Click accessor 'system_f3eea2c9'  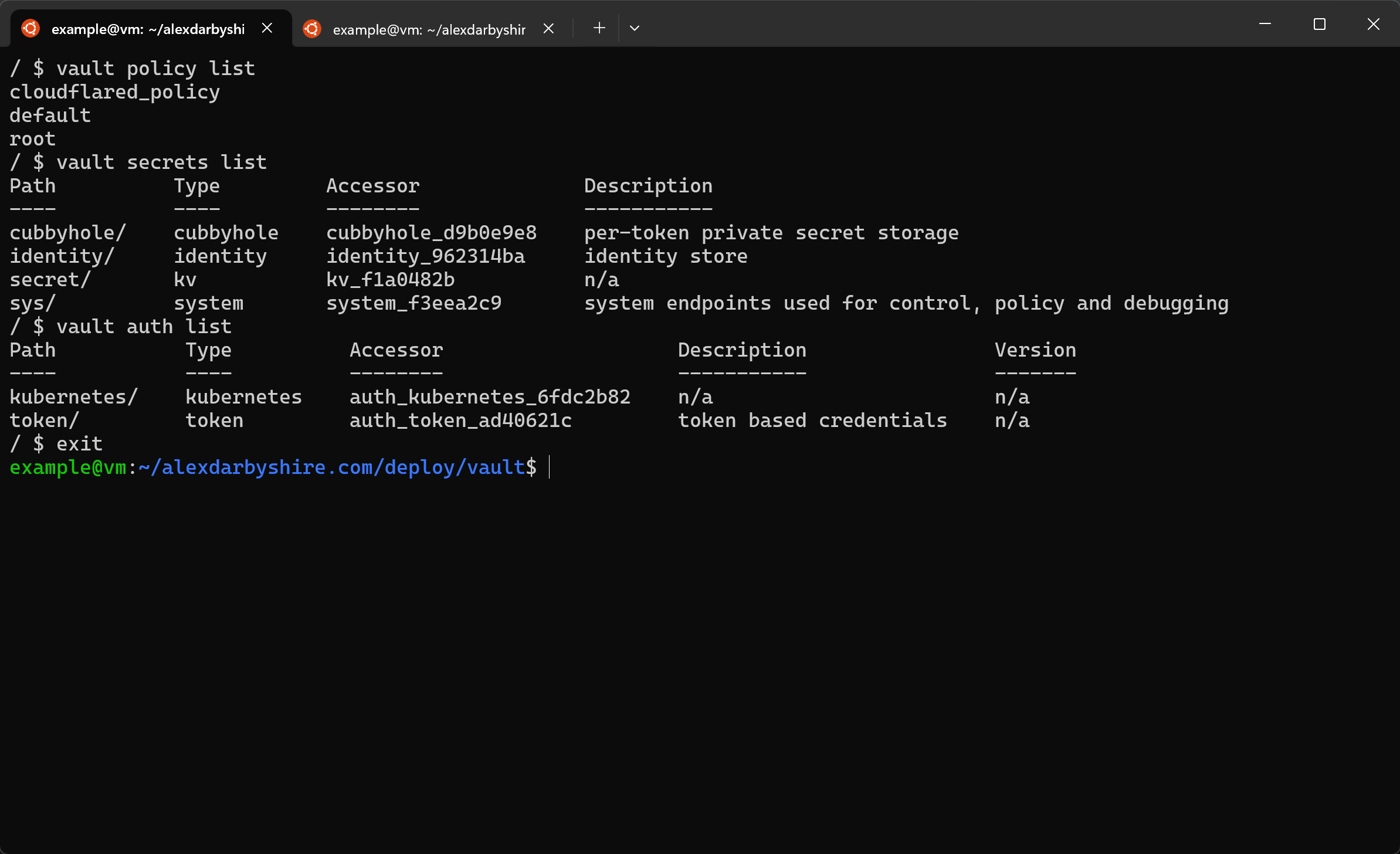click(x=414, y=303)
